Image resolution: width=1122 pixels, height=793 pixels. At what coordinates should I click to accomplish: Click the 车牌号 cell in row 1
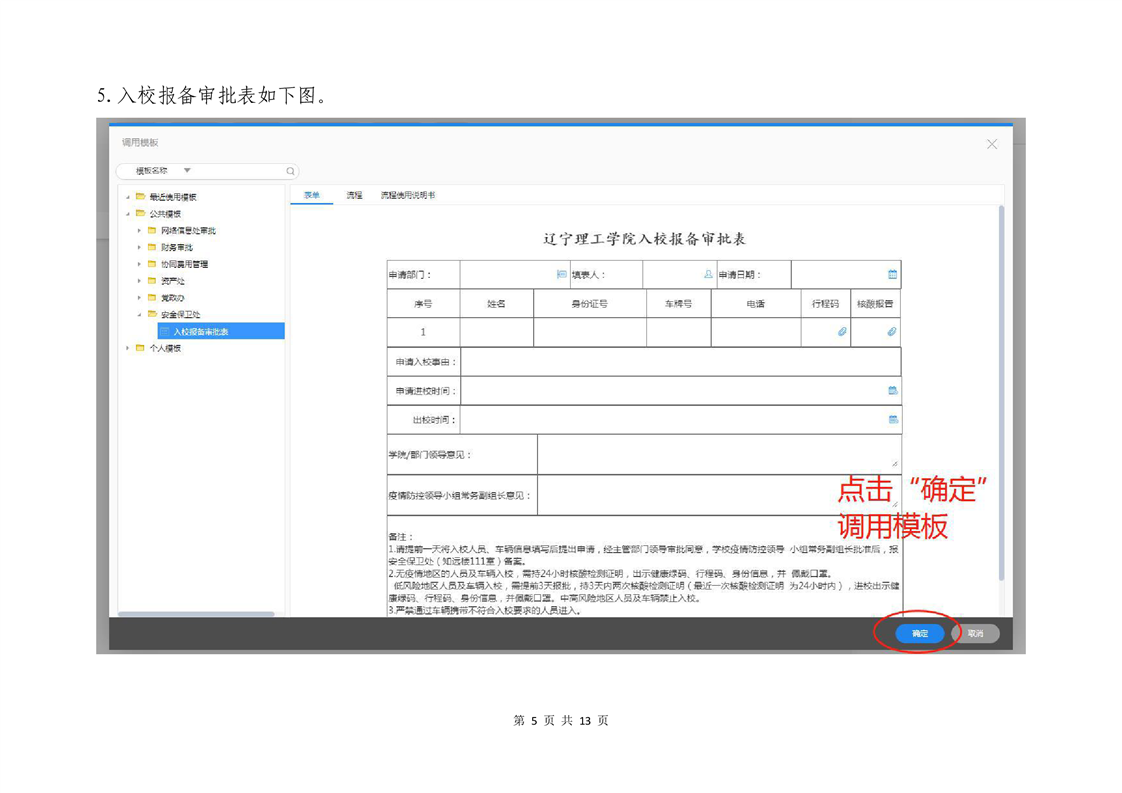point(678,332)
